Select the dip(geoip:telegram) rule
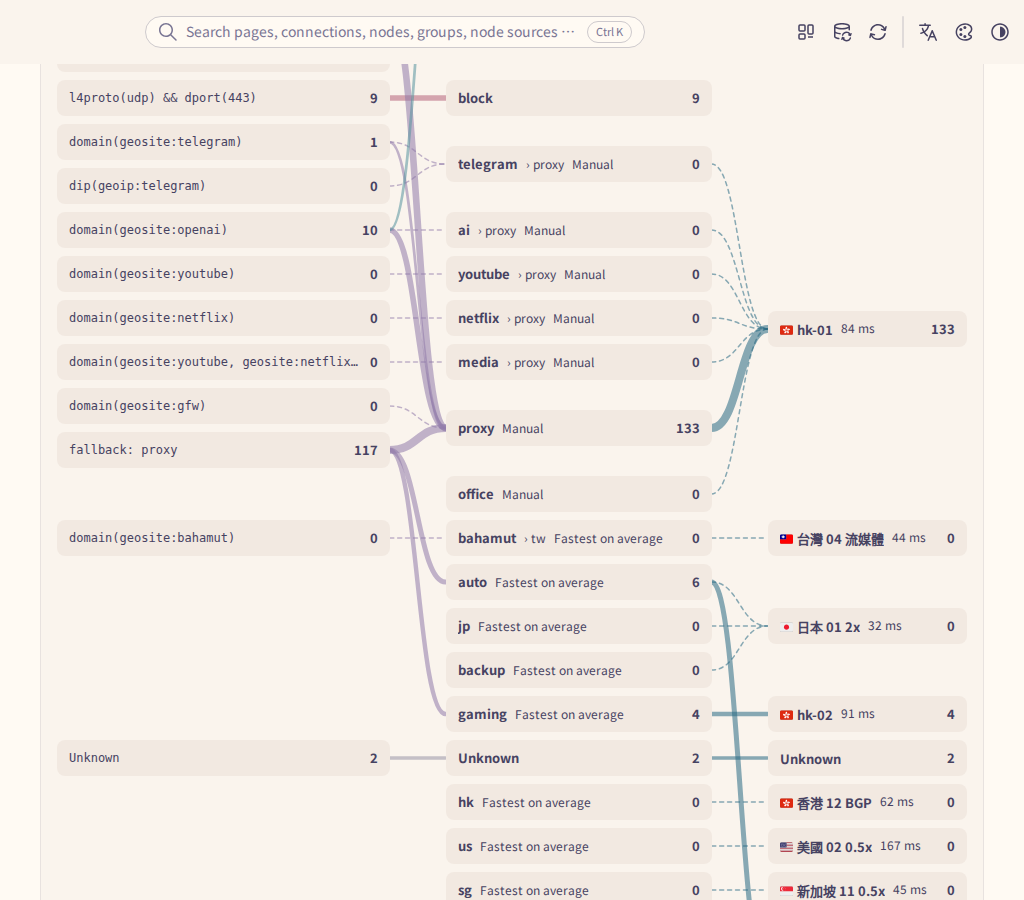 pos(223,186)
